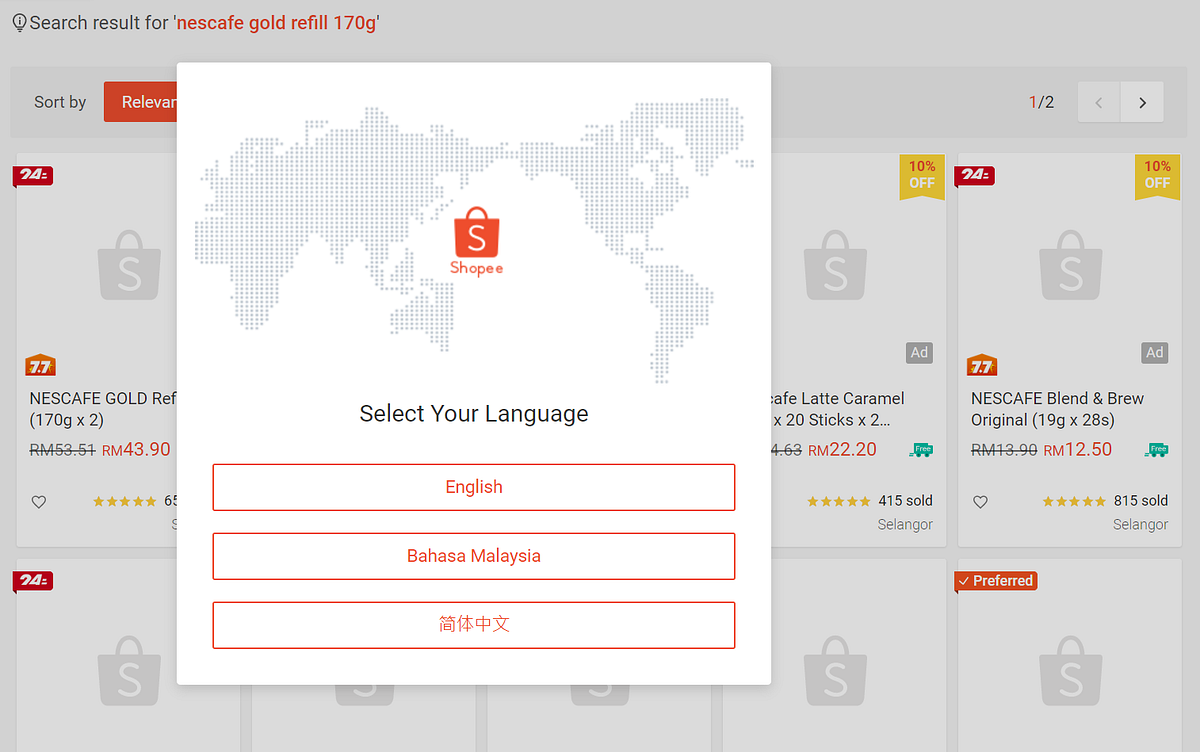
Task: Choose Bahasa Malaysia as the language
Action: [x=474, y=556]
